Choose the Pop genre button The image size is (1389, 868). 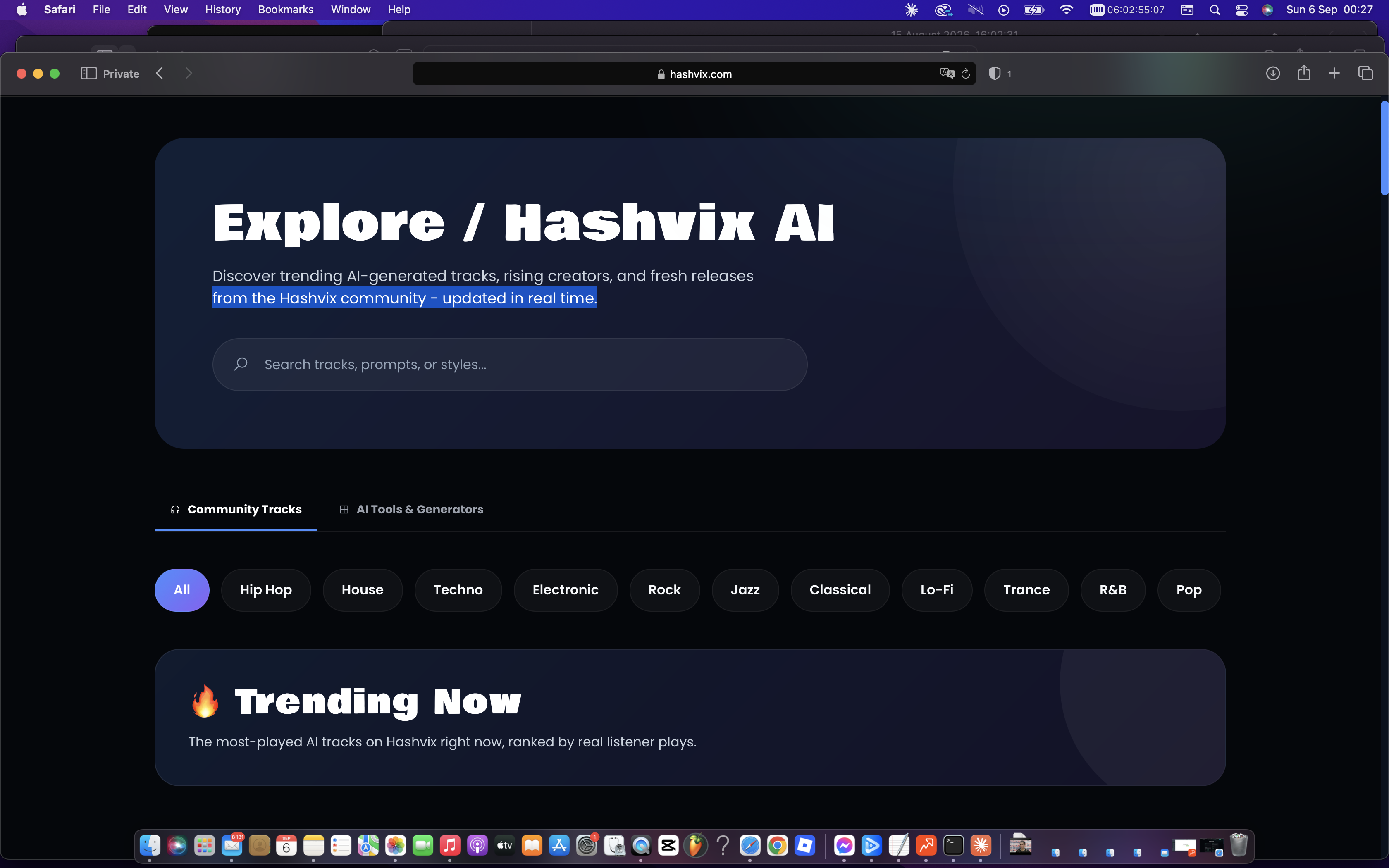pyautogui.click(x=1189, y=590)
